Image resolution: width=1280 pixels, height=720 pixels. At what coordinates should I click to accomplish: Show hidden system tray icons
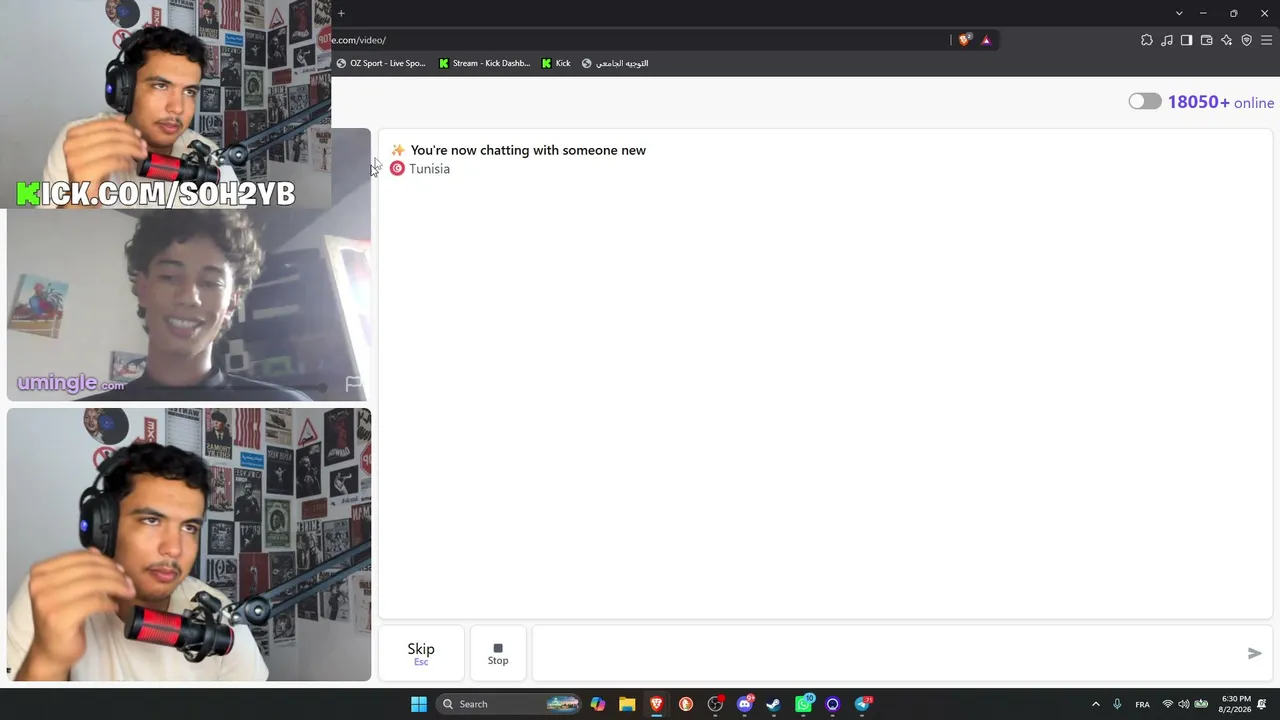pyautogui.click(x=1096, y=704)
